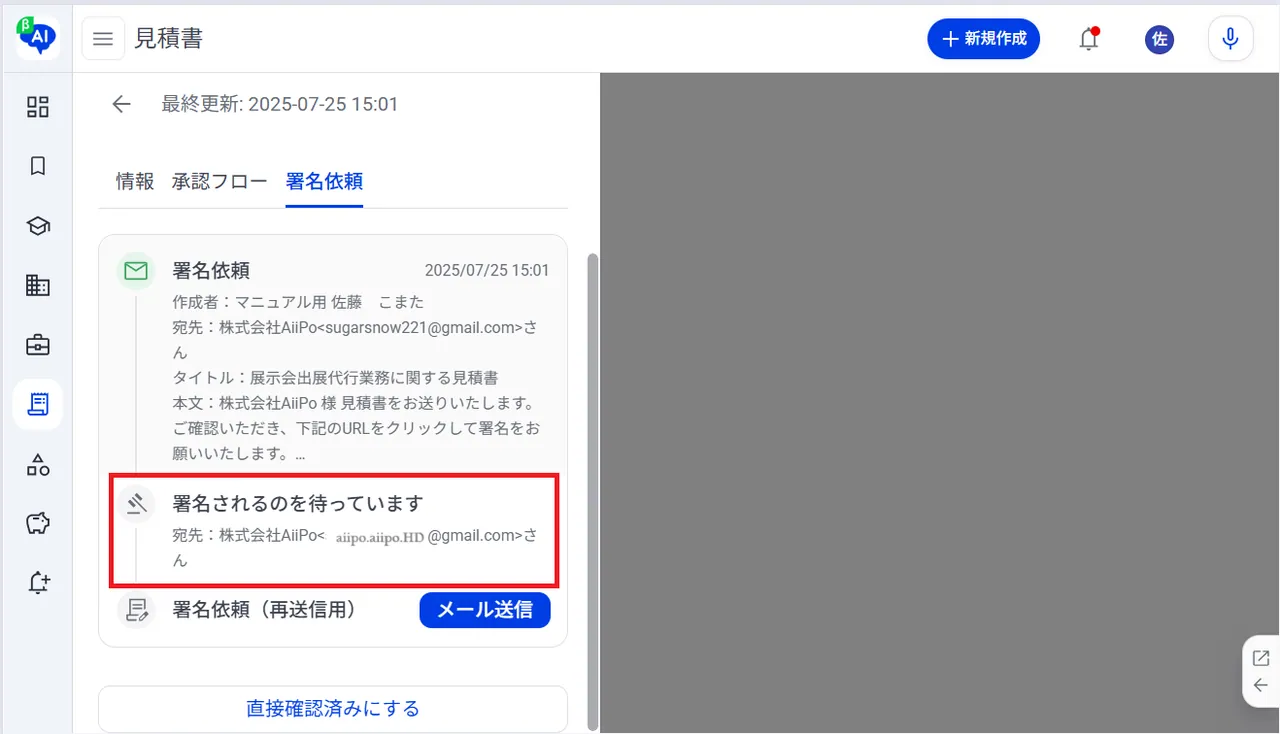Open the bookmark icon in sidebar
The height and width of the screenshot is (734, 1280).
pos(38,166)
